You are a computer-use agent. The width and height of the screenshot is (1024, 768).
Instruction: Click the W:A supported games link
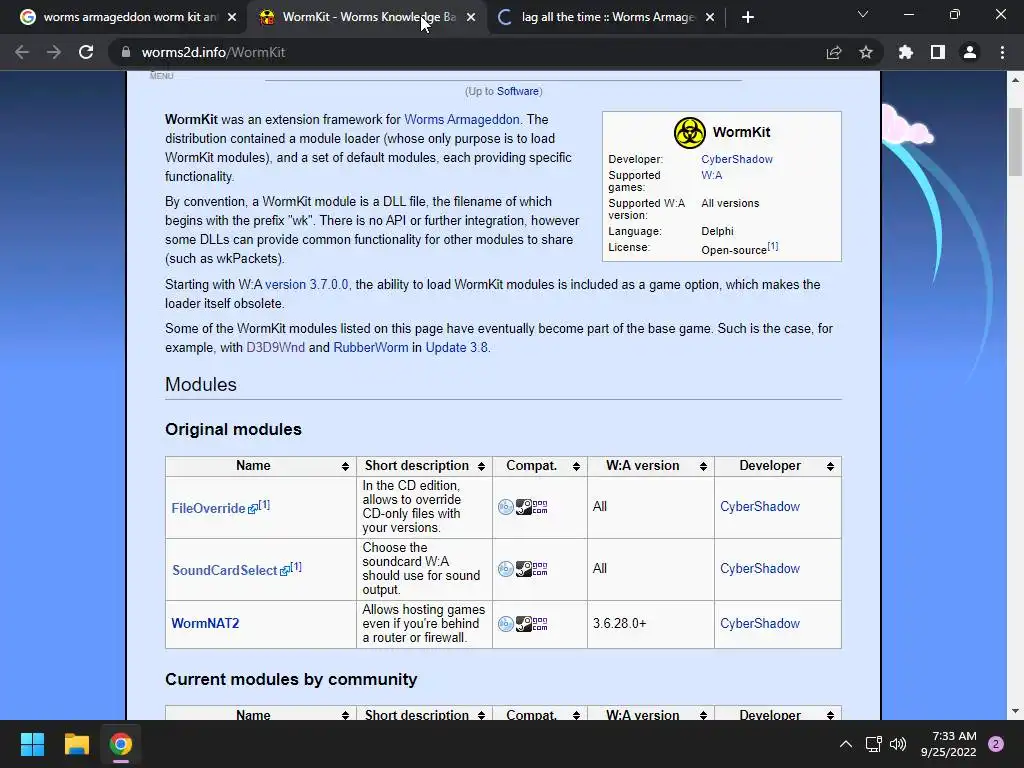click(712, 175)
